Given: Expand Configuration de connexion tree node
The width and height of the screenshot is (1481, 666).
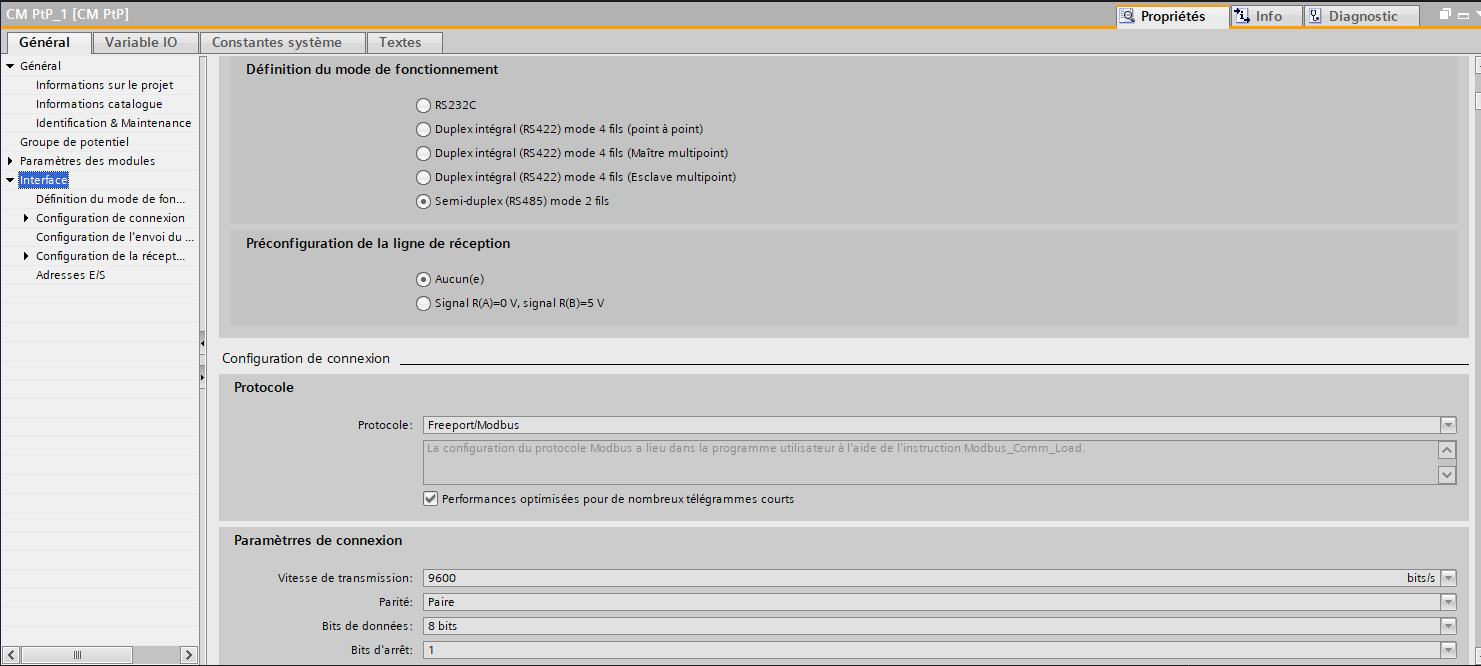Looking at the screenshot, I should point(27,218).
